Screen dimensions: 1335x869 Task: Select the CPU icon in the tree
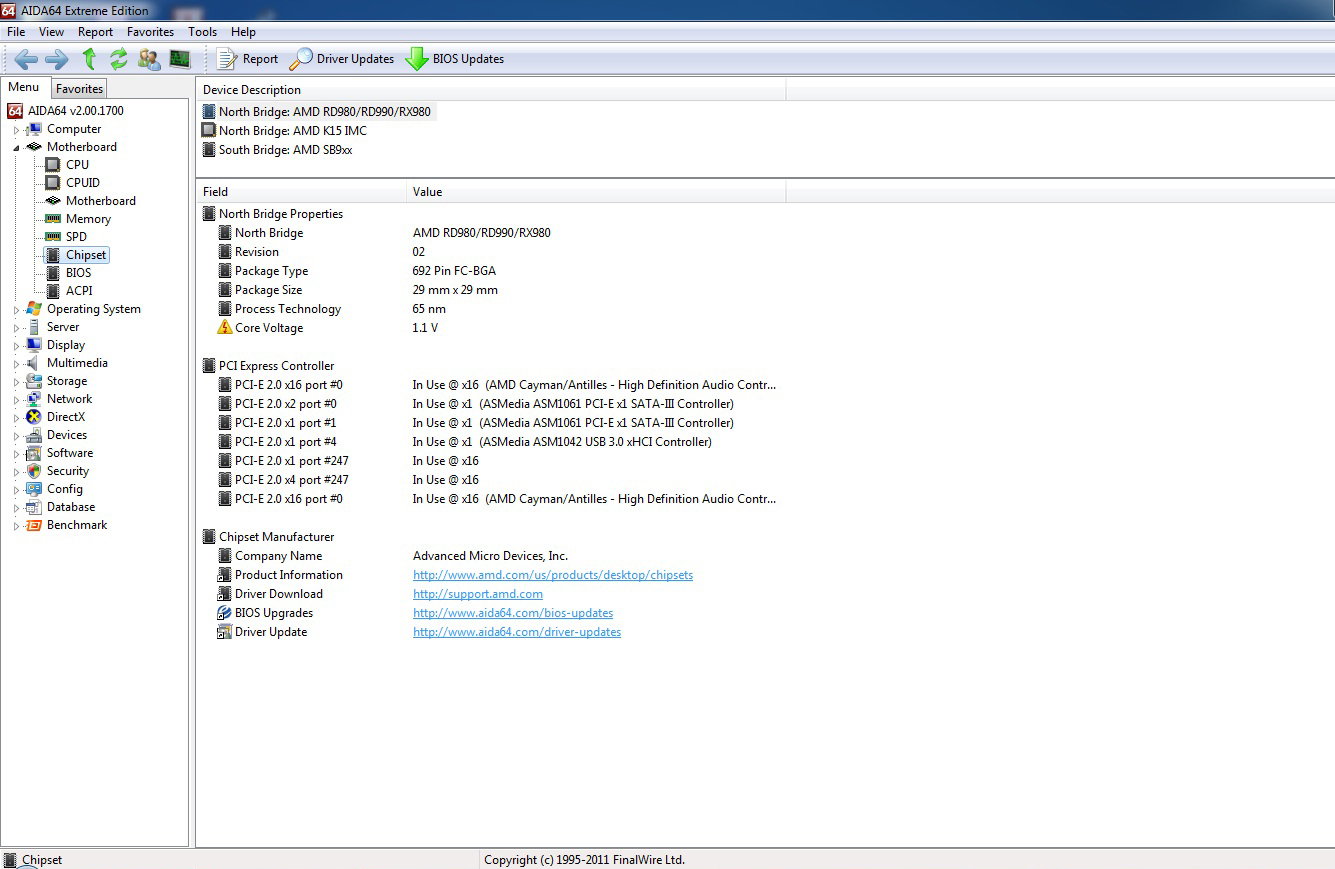pyautogui.click(x=53, y=165)
